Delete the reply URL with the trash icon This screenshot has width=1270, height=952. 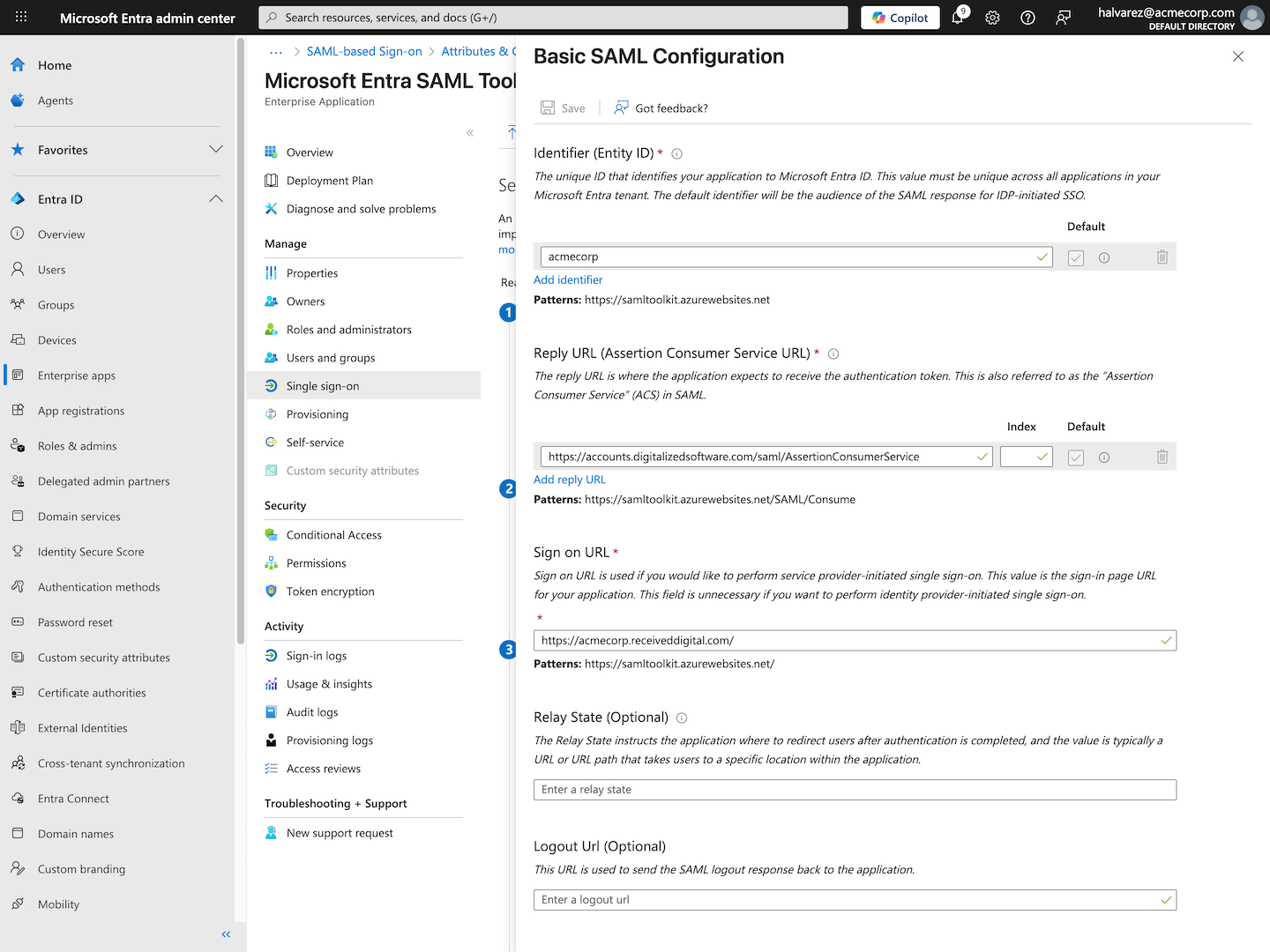pyautogui.click(x=1162, y=457)
